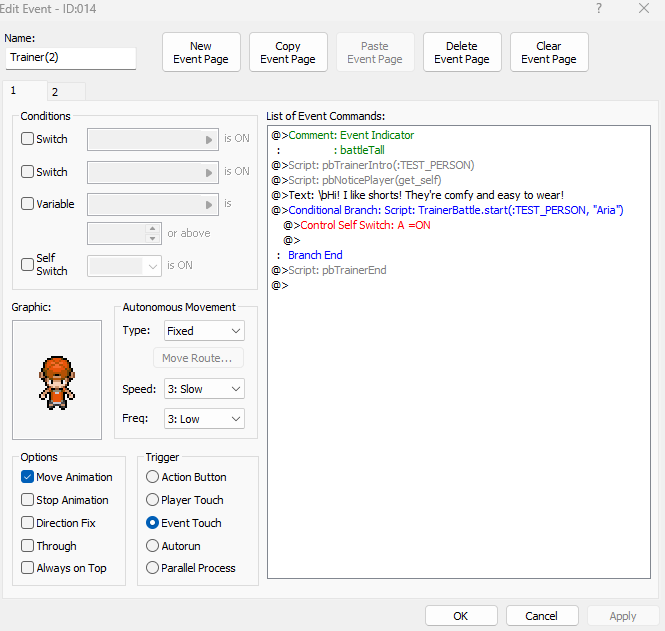The image size is (665, 631).
Task: Toggle the Variable condition checkbox
Action: pos(28,204)
